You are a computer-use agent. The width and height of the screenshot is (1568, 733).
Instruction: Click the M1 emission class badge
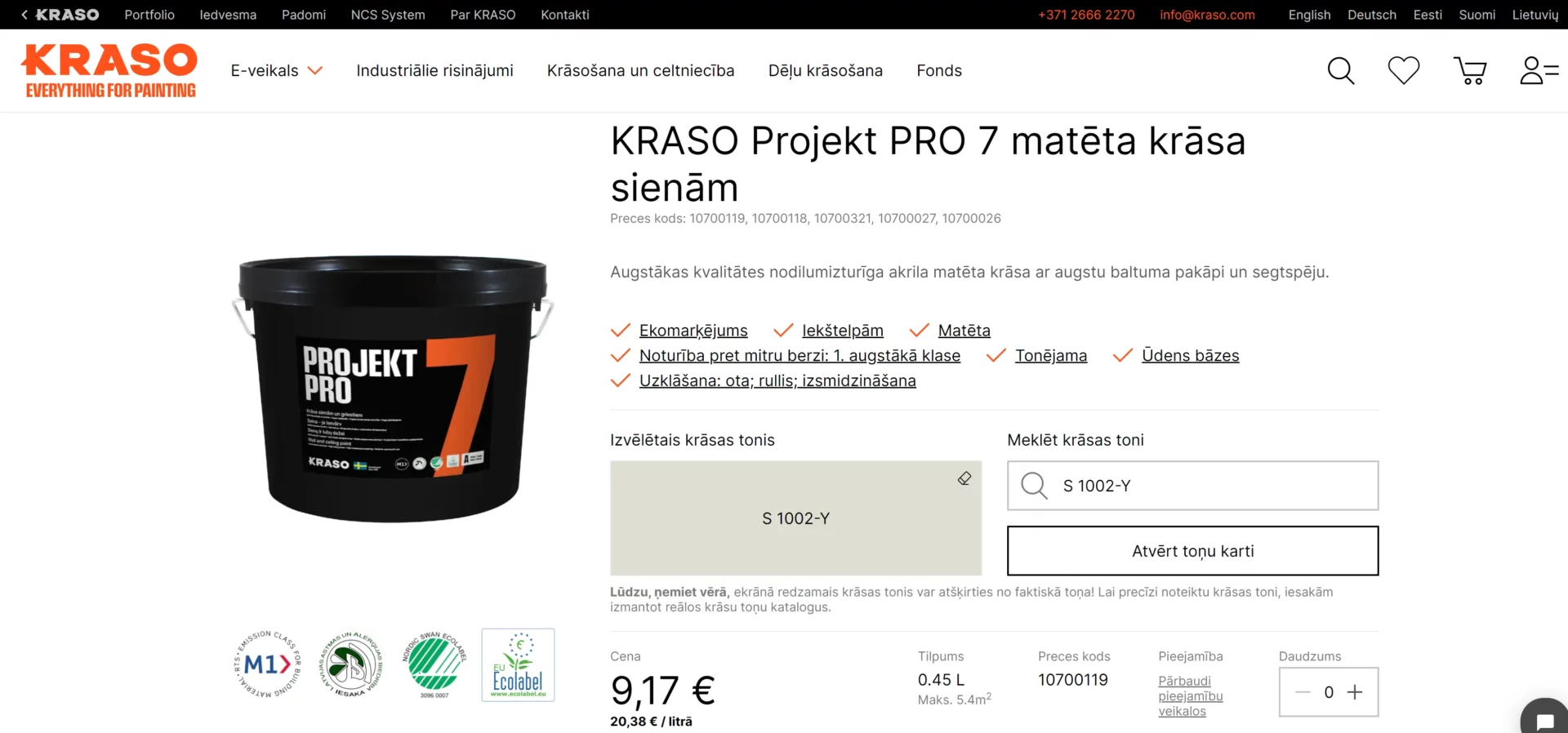pos(268,664)
